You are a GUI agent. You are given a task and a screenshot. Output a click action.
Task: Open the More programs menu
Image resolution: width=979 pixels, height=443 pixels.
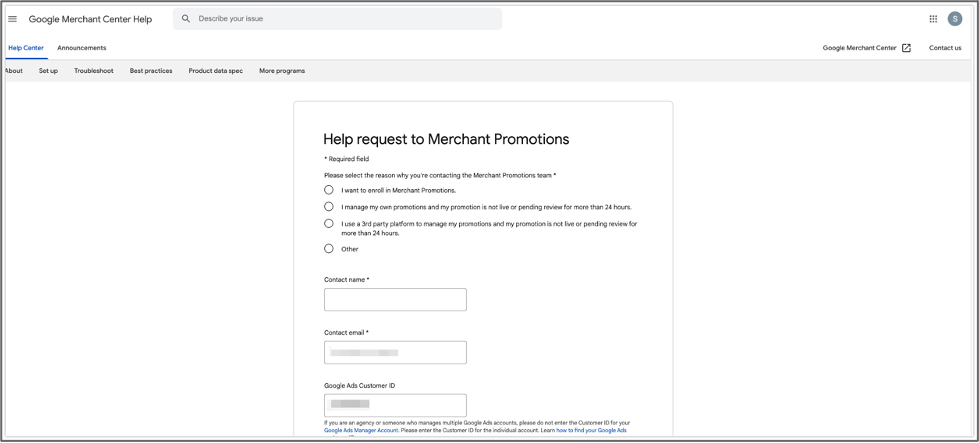tap(282, 71)
